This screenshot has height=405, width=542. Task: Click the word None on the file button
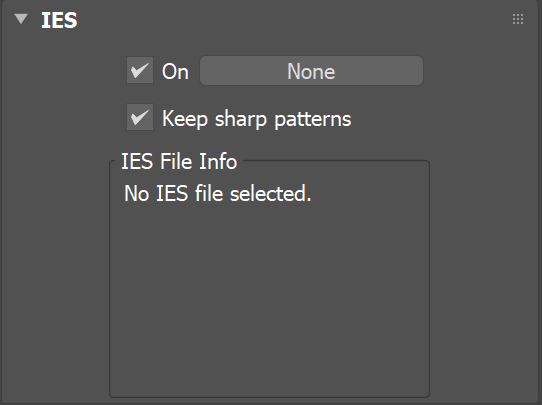click(311, 72)
